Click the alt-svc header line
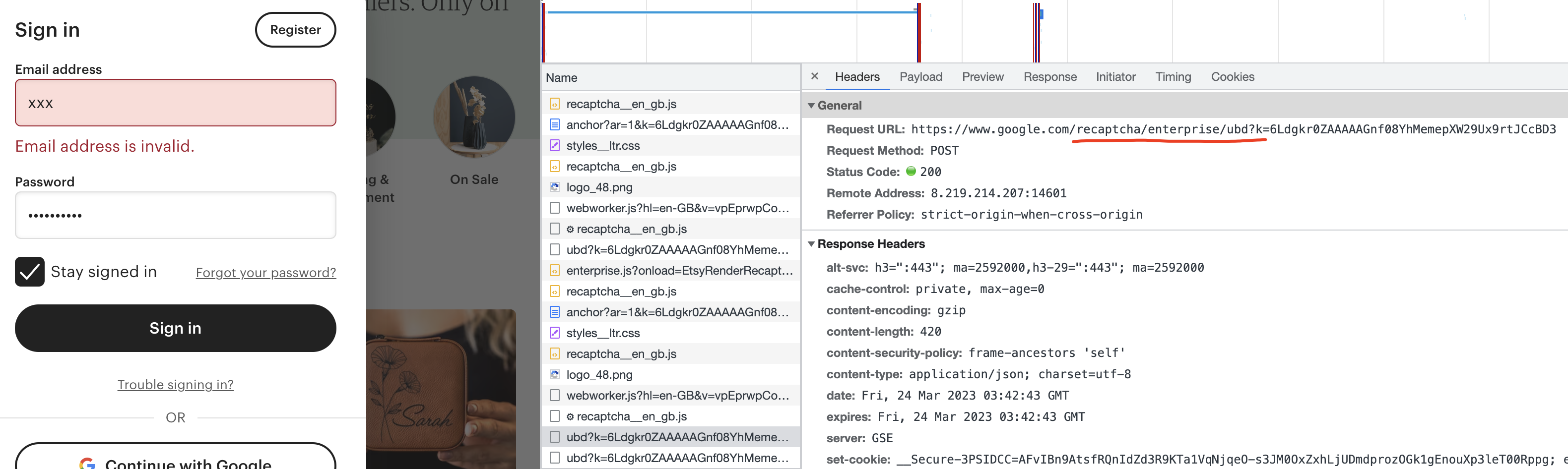The width and height of the screenshot is (1568, 469). point(1015,268)
